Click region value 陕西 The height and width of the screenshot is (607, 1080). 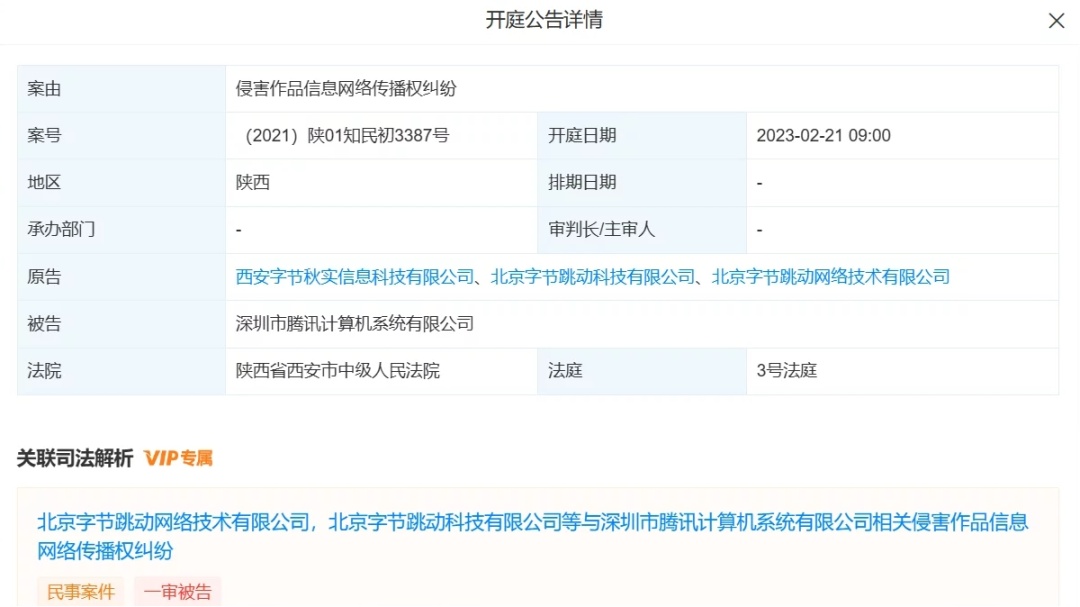pyautogui.click(x=253, y=183)
